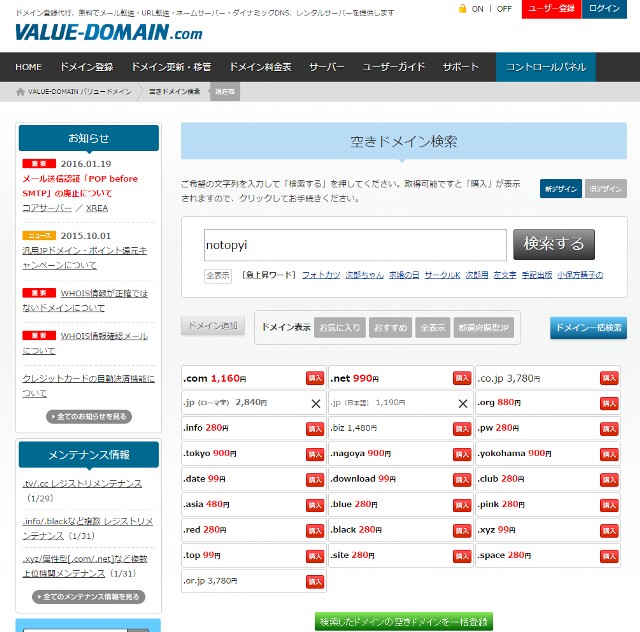Click the red purchase icon for .info
This screenshot has width=640, height=632.
point(315,429)
